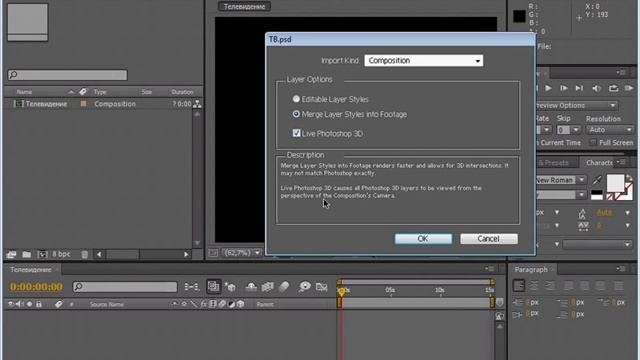Click the 8 bpc color depth setting
640x360 pixels.
tap(61, 254)
